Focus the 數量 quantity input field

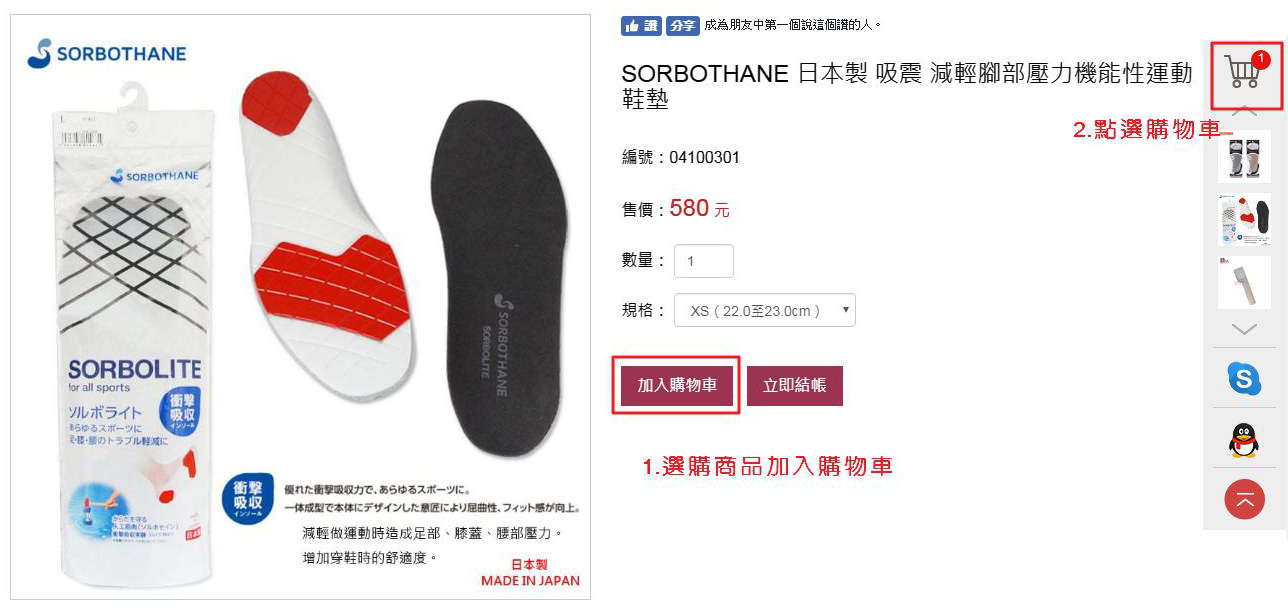click(x=704, y=261)
